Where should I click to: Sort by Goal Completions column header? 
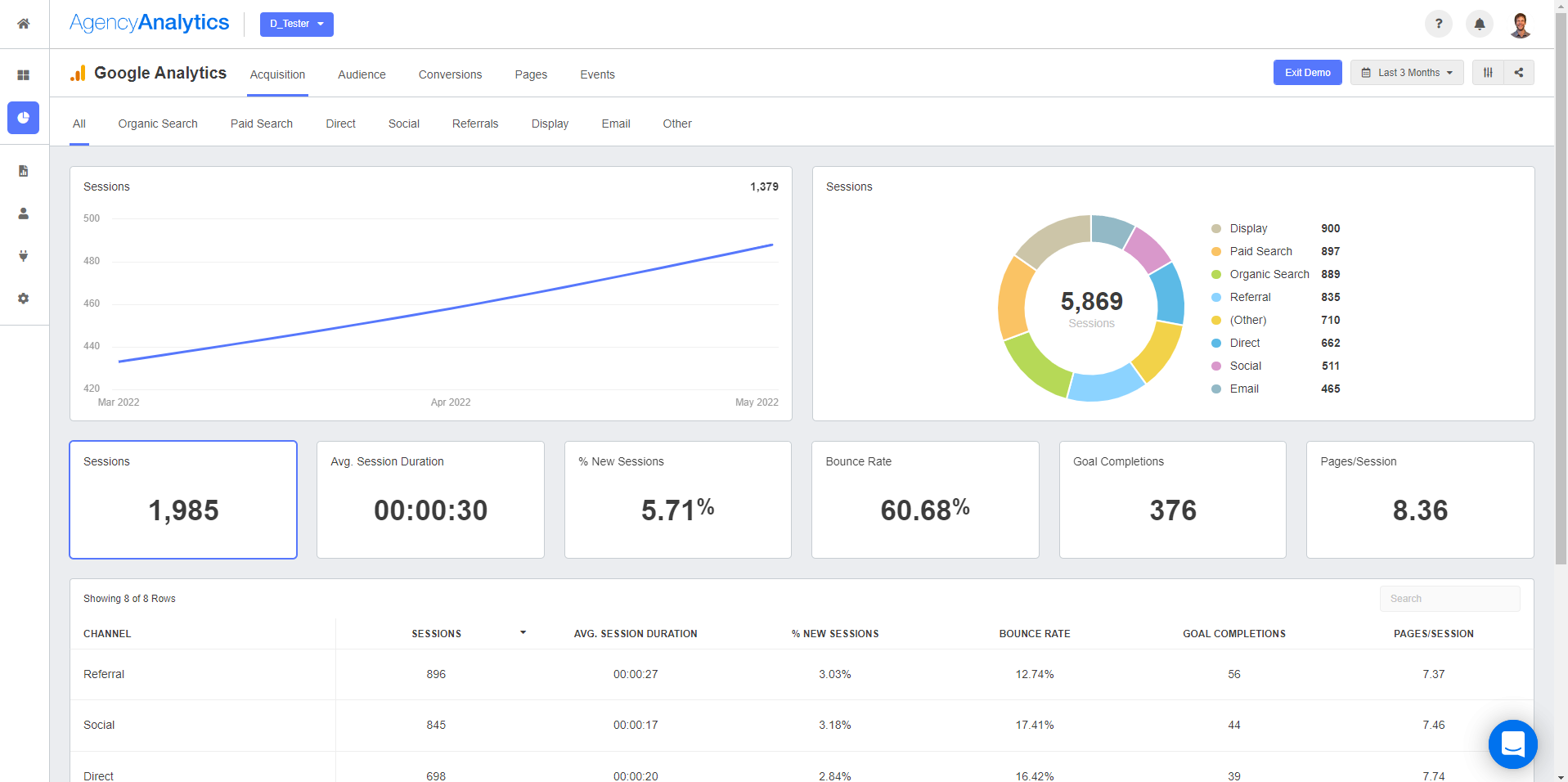point(1234,634)
